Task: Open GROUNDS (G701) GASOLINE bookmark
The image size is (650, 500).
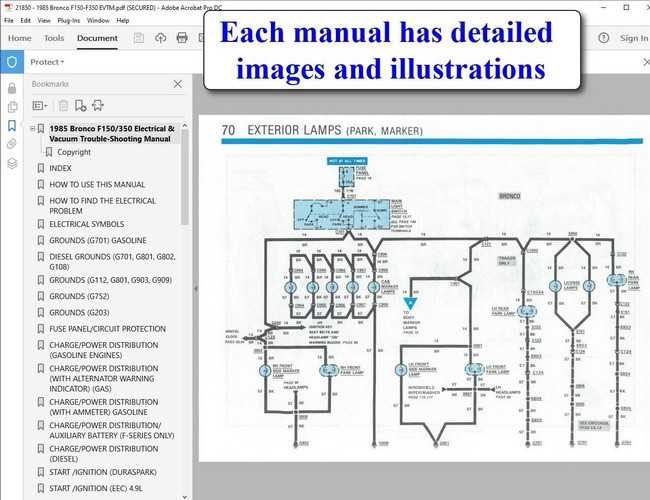Action: [98, 240]
